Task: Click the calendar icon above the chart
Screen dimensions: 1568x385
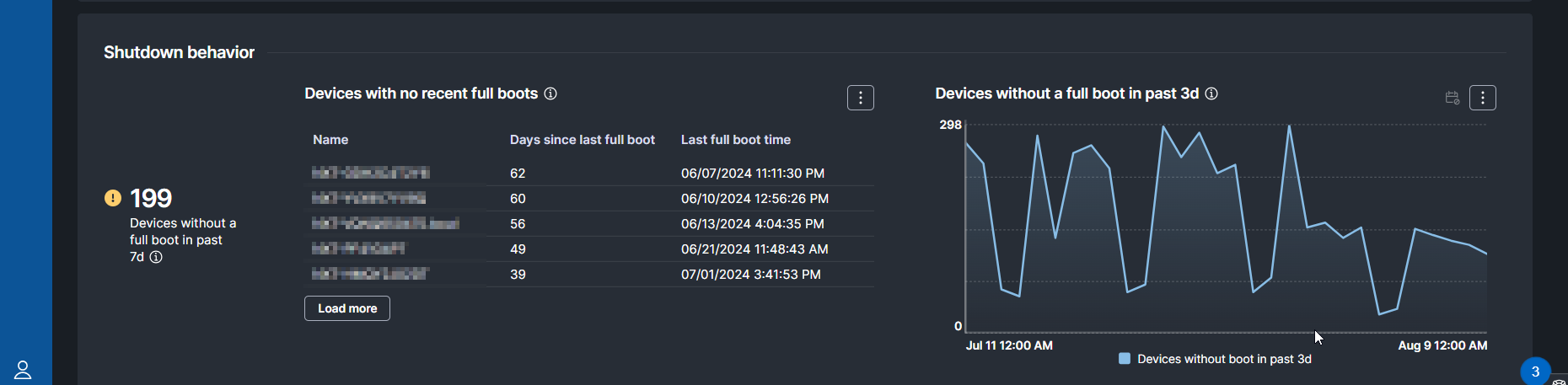Action: [1452, 98]
